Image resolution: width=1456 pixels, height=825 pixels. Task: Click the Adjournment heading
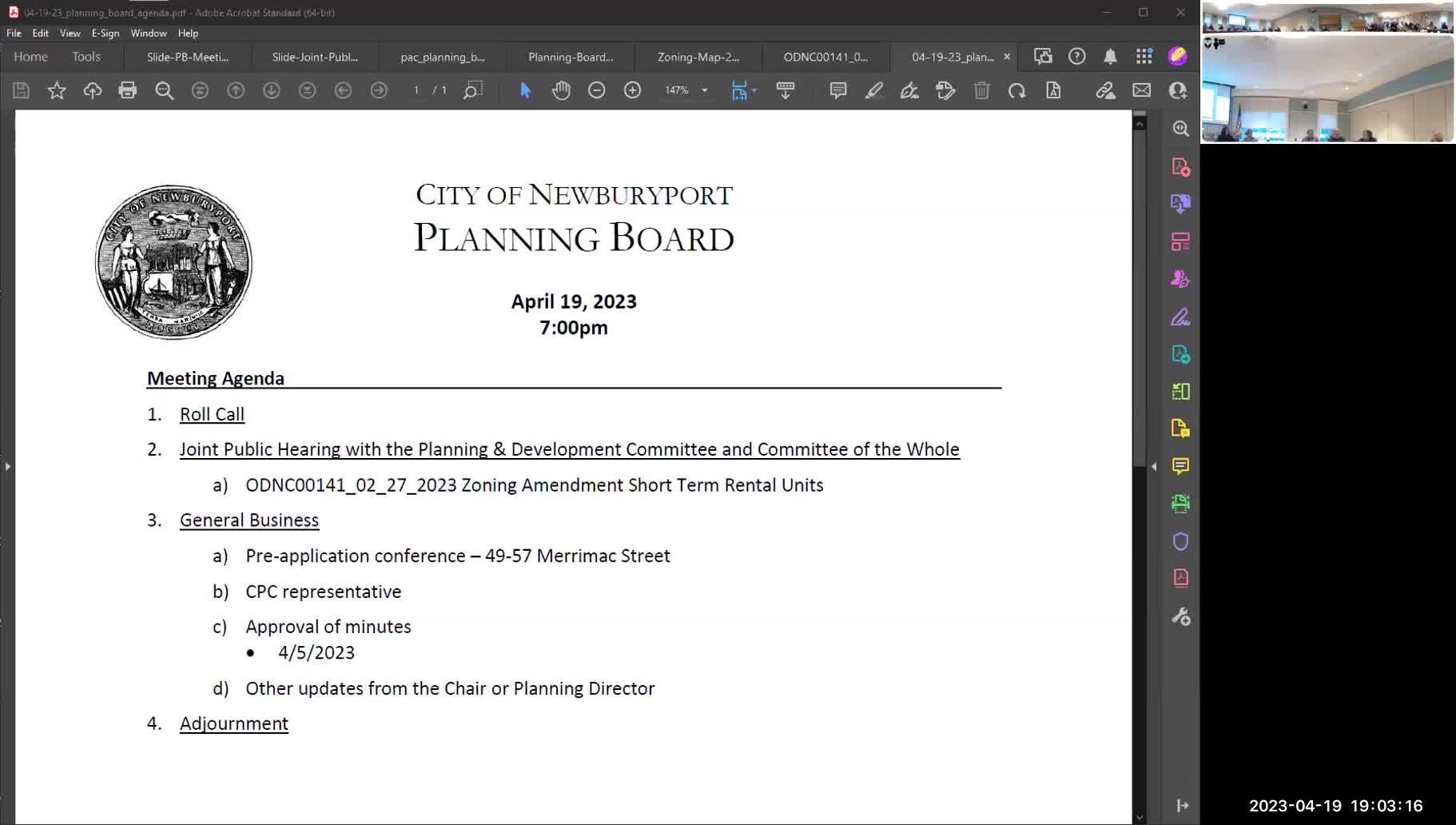pos(234,723)
